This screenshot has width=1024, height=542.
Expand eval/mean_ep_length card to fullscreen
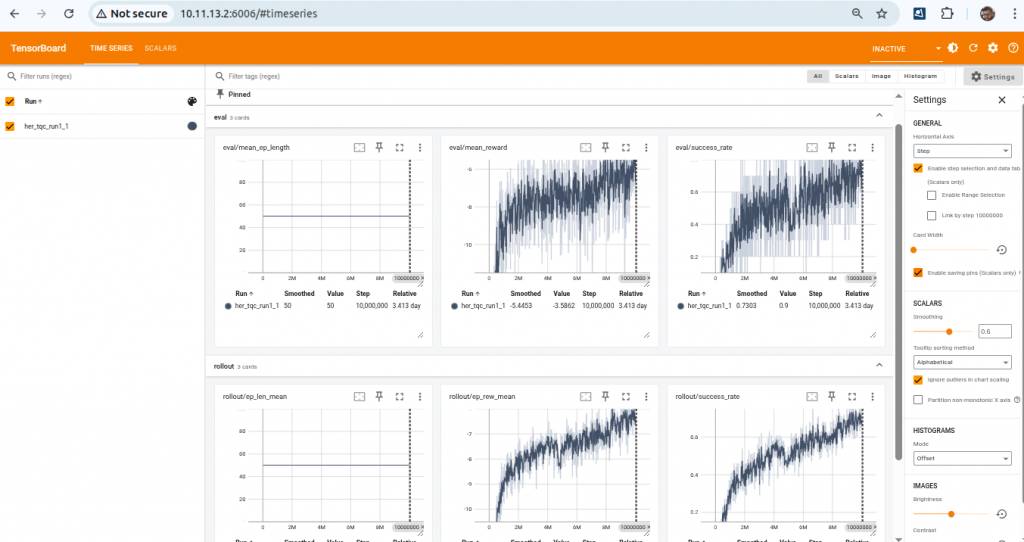coord(400,148)
